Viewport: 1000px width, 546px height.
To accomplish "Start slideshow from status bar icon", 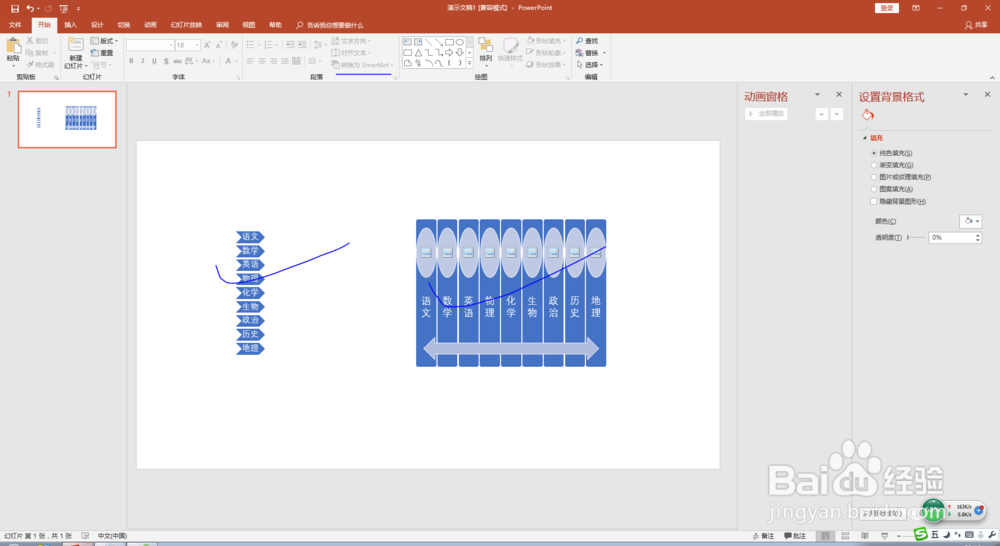I will 885,536.
